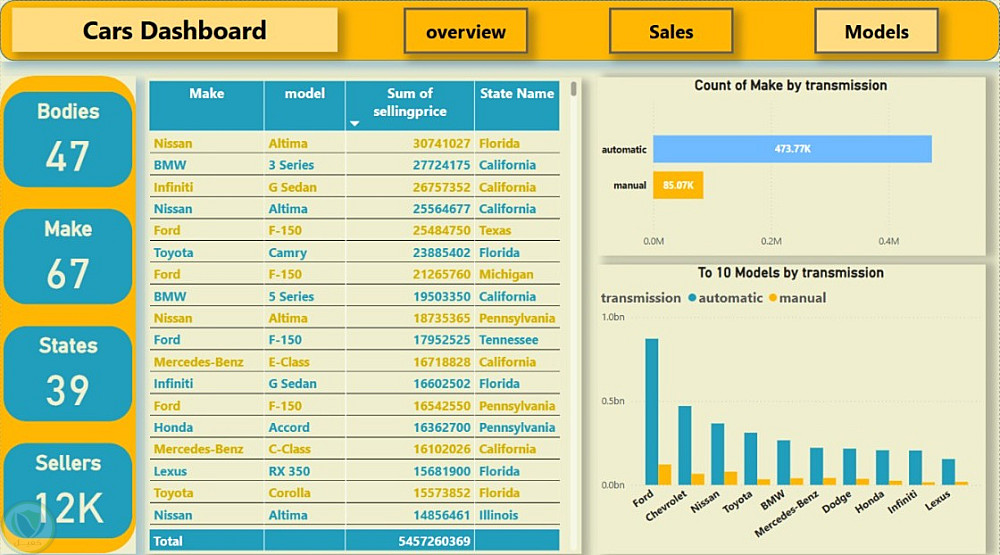Click the table's vertical scrollbar
The width and height of the screenshot is (1000, 555).
tap(574, 89)
